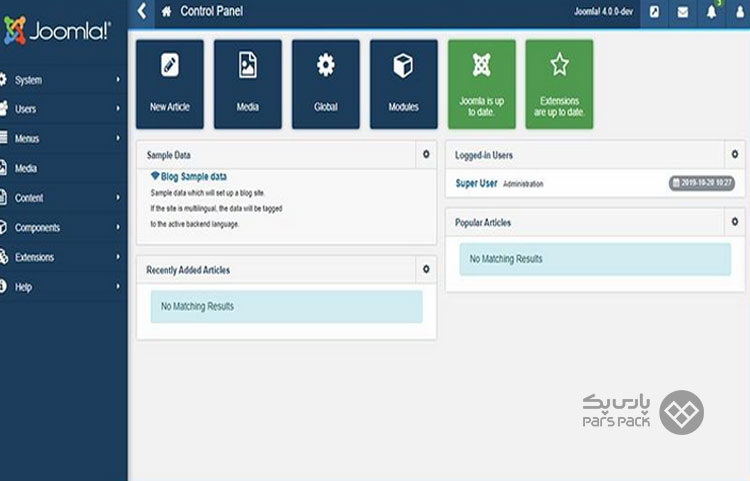Expand the Components submenu arrow
The width and height of the screenshot is (750, 481).
pos(118,227)
